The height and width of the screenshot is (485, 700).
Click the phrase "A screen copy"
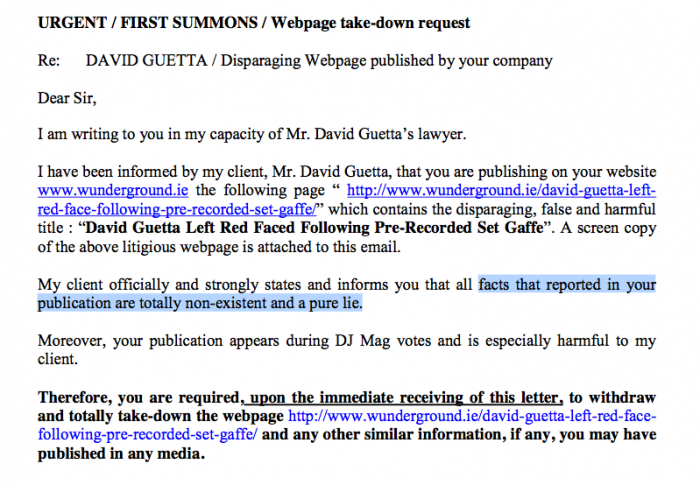pos(608,228)
